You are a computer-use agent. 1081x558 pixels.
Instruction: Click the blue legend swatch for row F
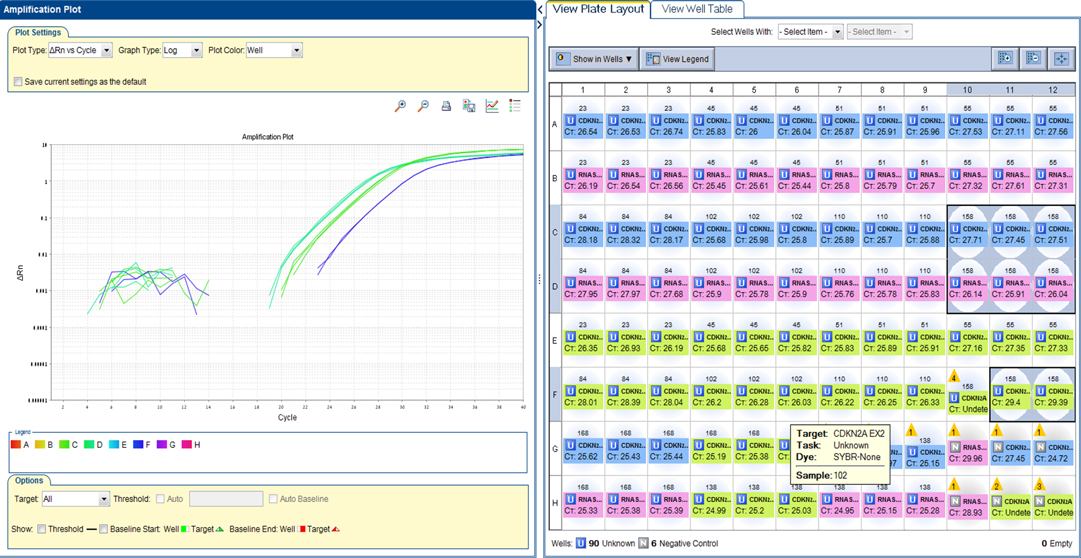[137, 444]
